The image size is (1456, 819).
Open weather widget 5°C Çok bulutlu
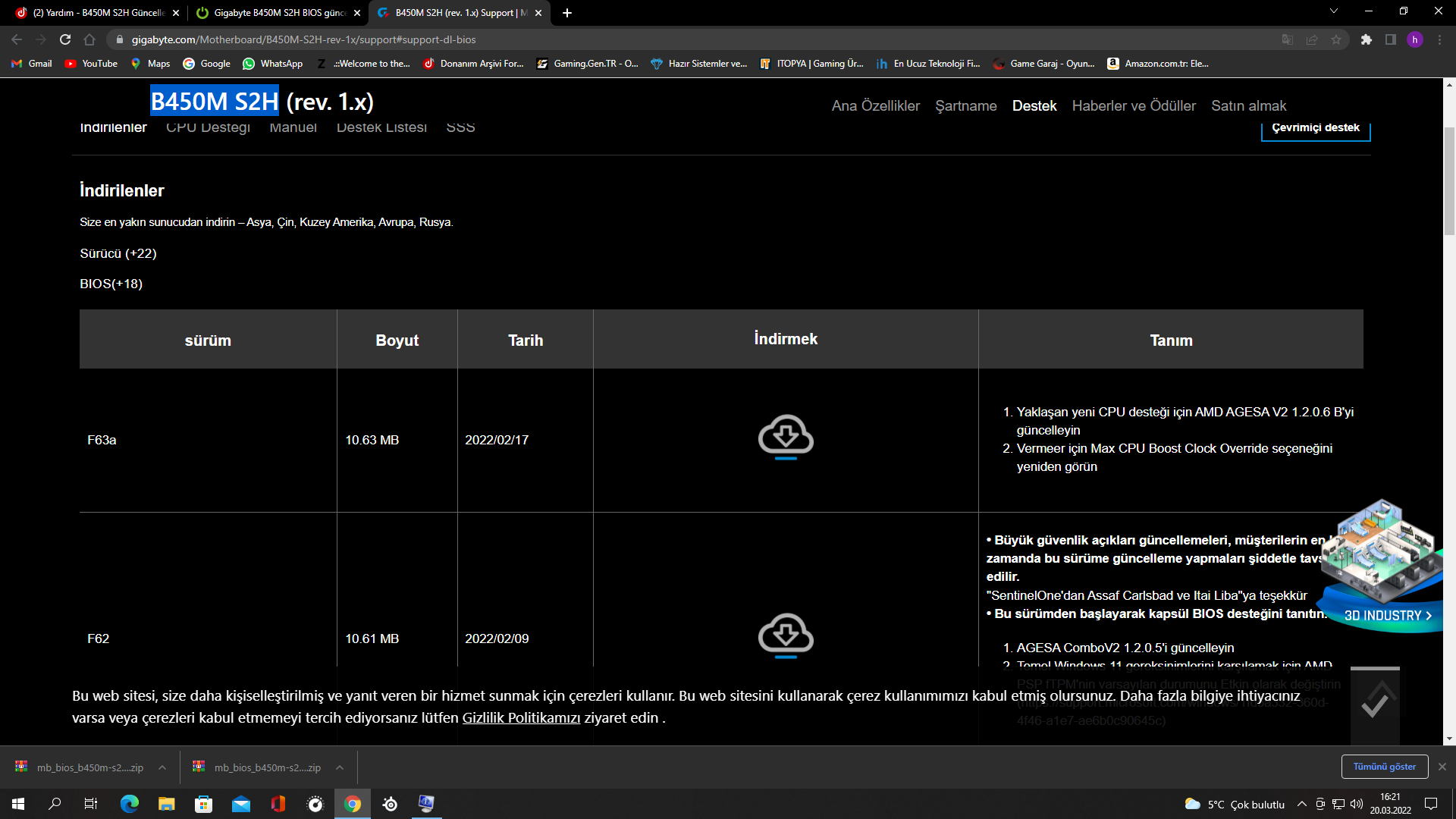click(1235, 804)
